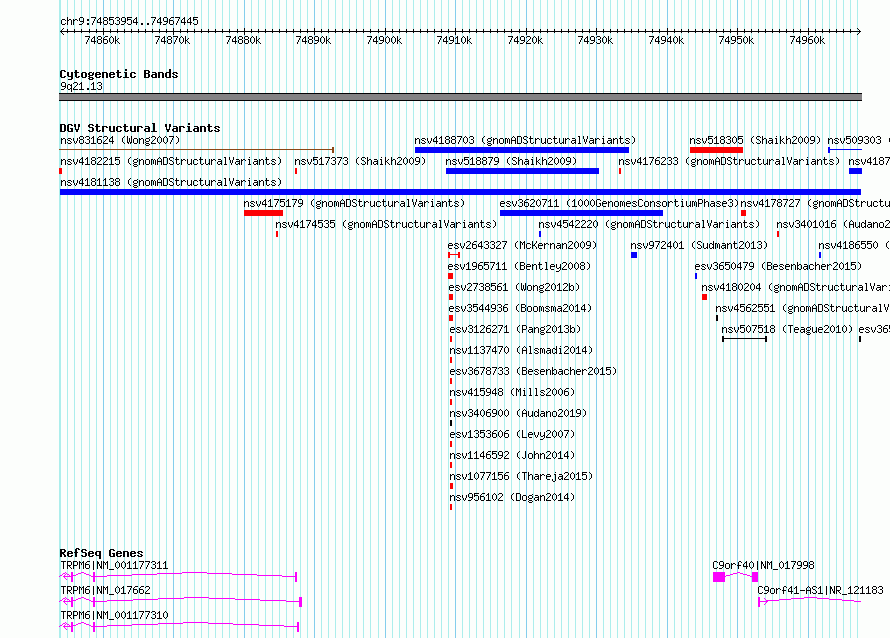
Task: Select the nsv4188703 blue variant bar
Action: pyautogui.click(x=522, y=150)
